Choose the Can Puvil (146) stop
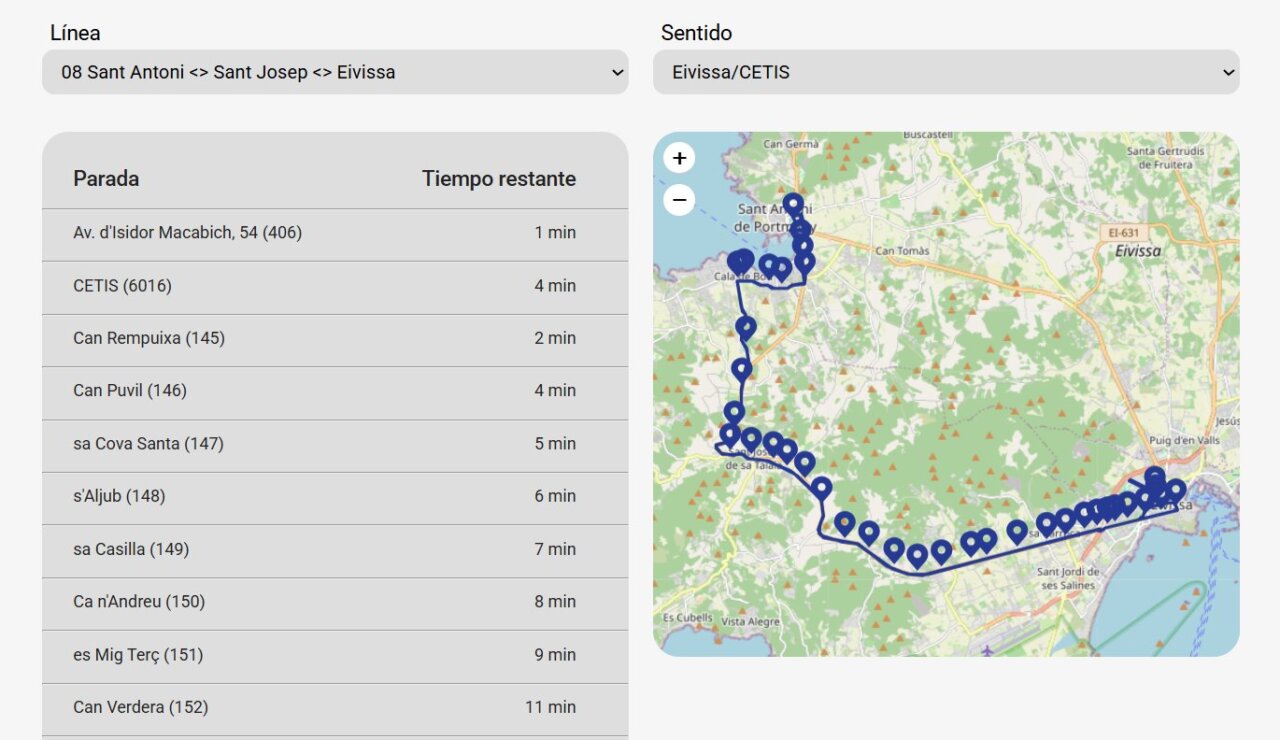The height and width of the screenshot is (740, 1280). [x=335, y=391]
